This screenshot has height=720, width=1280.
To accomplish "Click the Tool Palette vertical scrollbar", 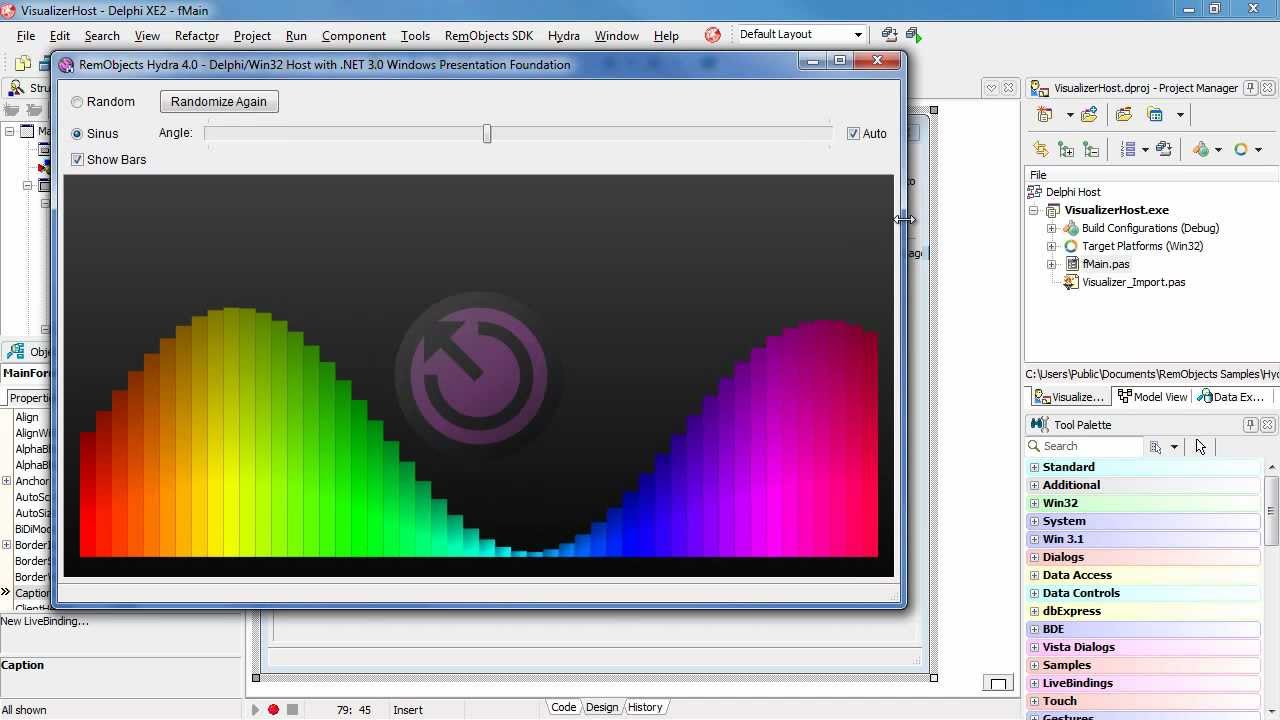I will [1272, 510].
